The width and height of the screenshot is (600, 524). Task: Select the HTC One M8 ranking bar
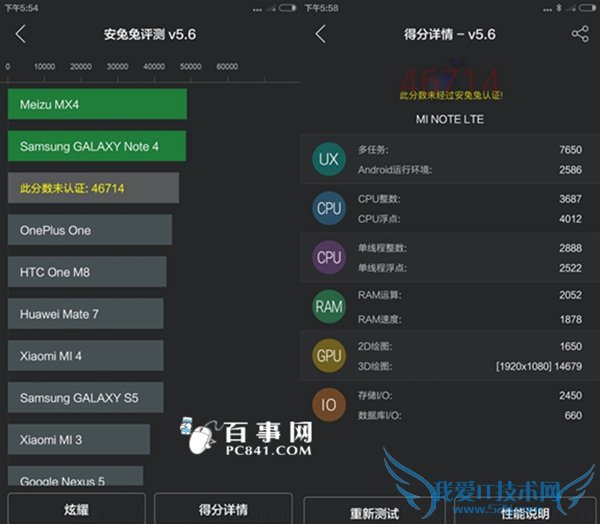(87, 272)
